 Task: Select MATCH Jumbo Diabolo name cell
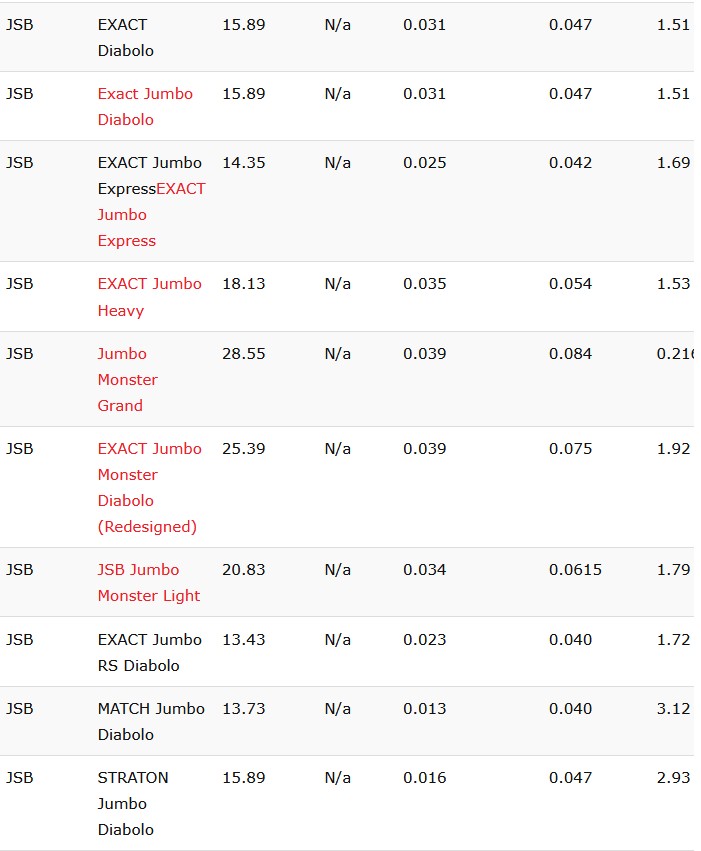tap(151, 721)
